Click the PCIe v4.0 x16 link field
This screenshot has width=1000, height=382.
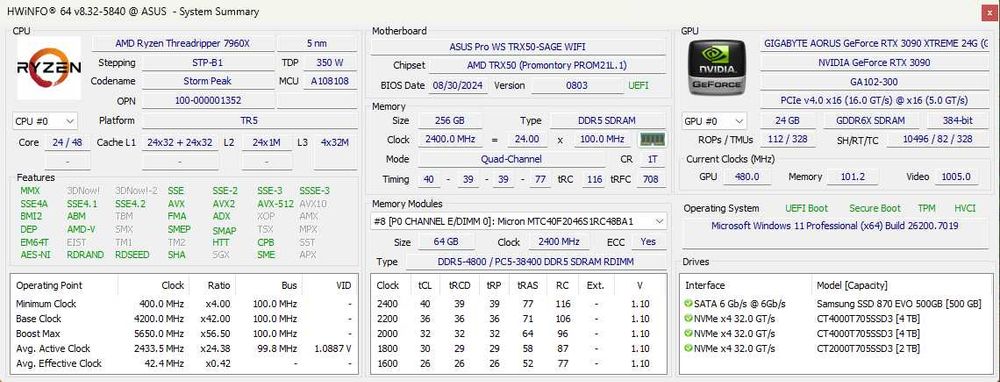point(874,101)
